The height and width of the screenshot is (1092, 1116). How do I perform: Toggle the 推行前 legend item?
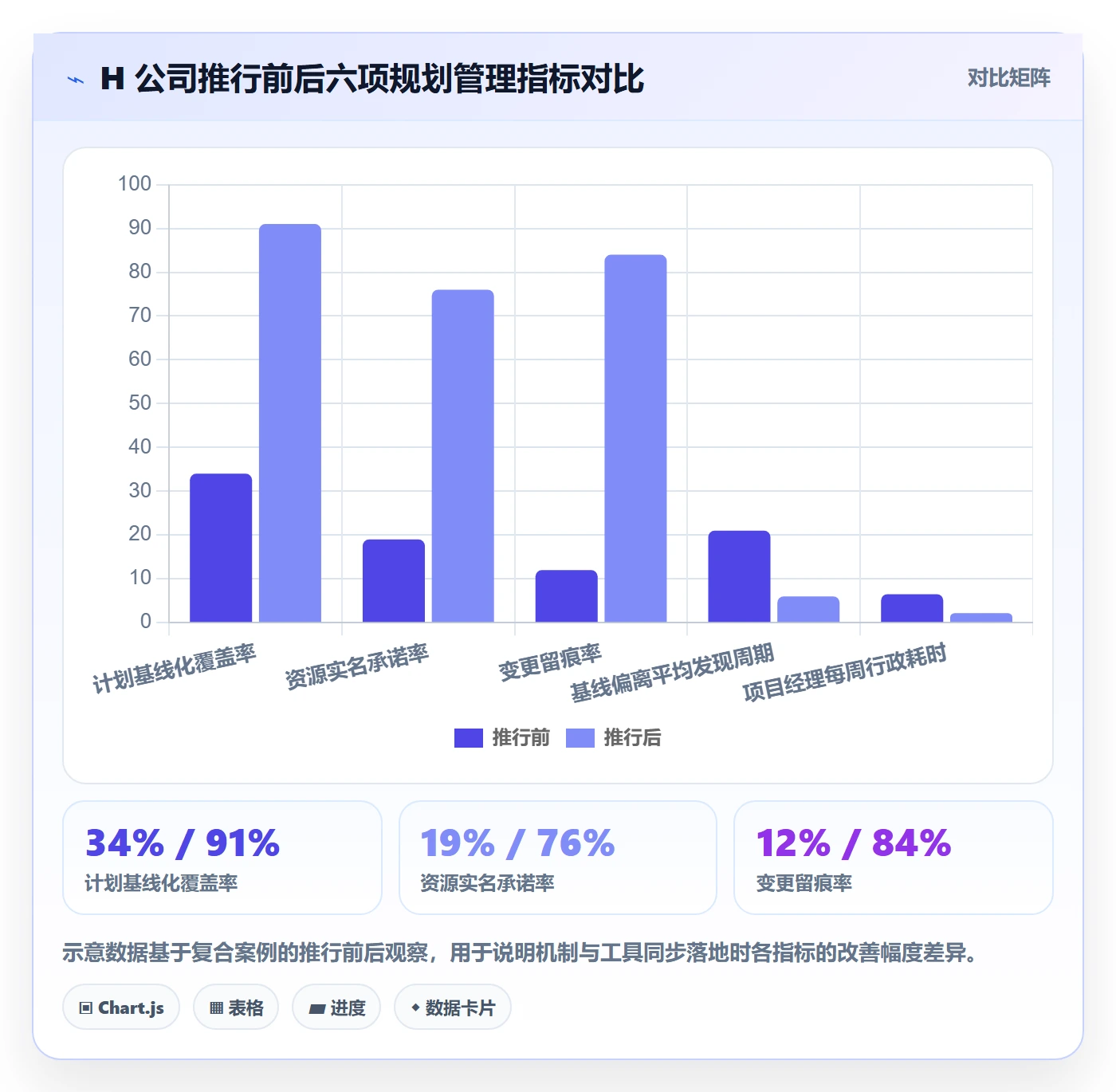pyautogui.click(x=502, y=737)
